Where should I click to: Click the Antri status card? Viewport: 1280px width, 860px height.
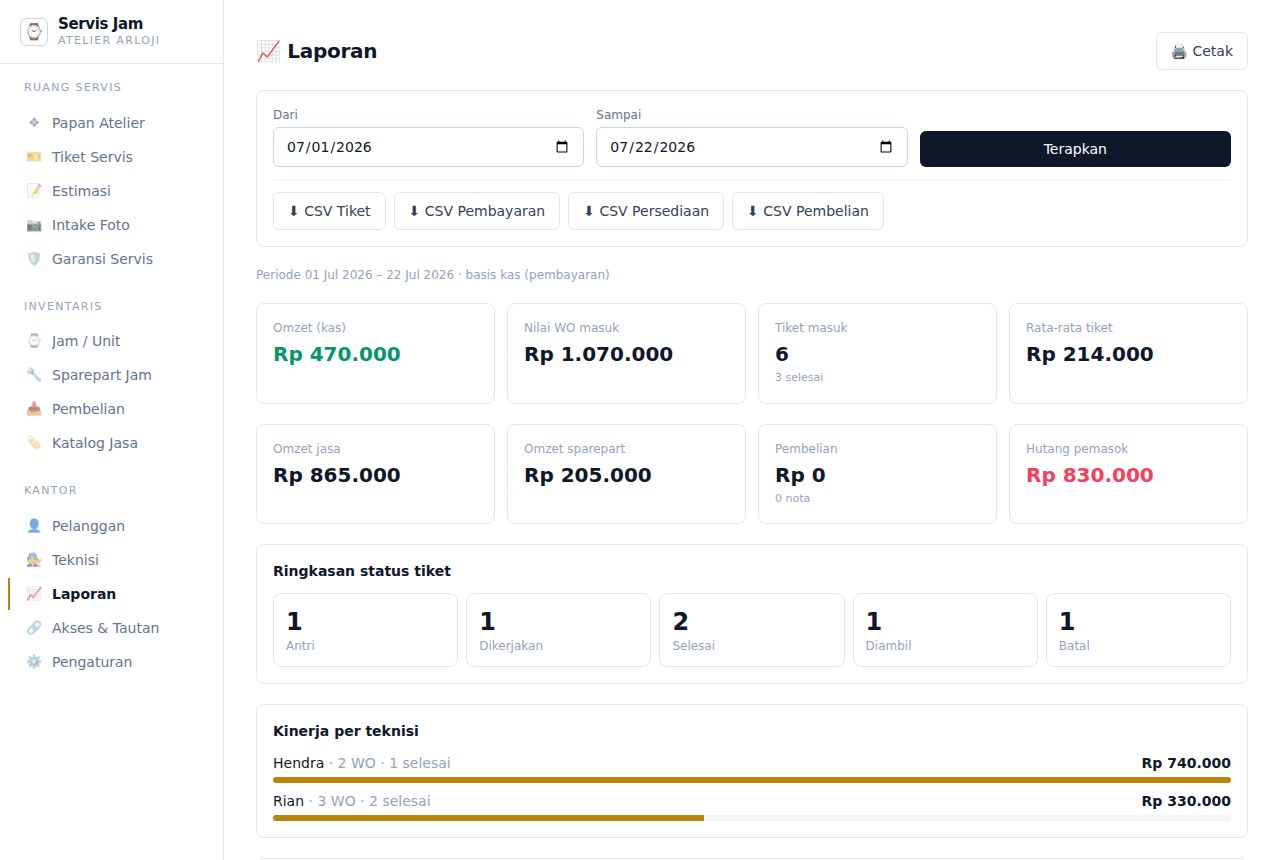click(365, 630)
